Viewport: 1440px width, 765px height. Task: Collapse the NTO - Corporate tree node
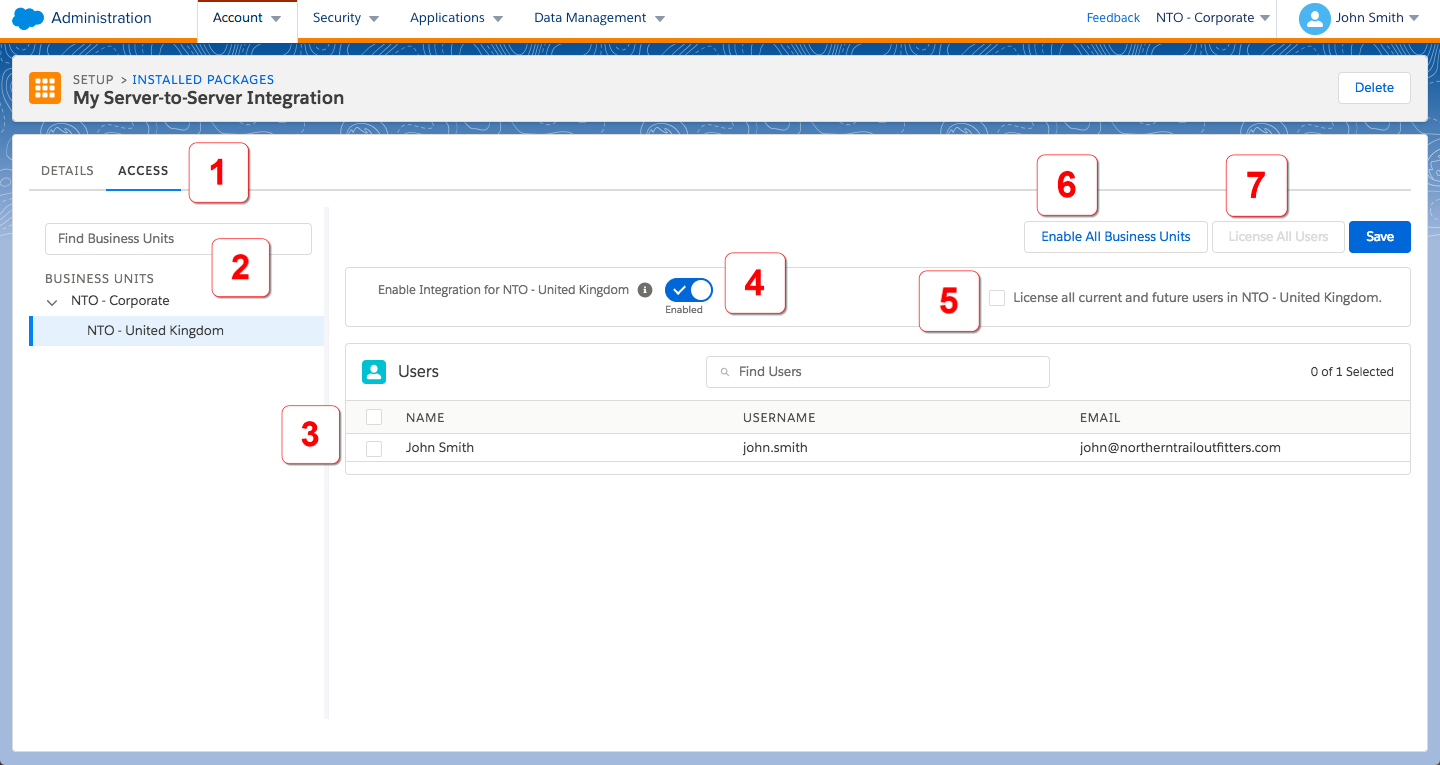point(53,301)
